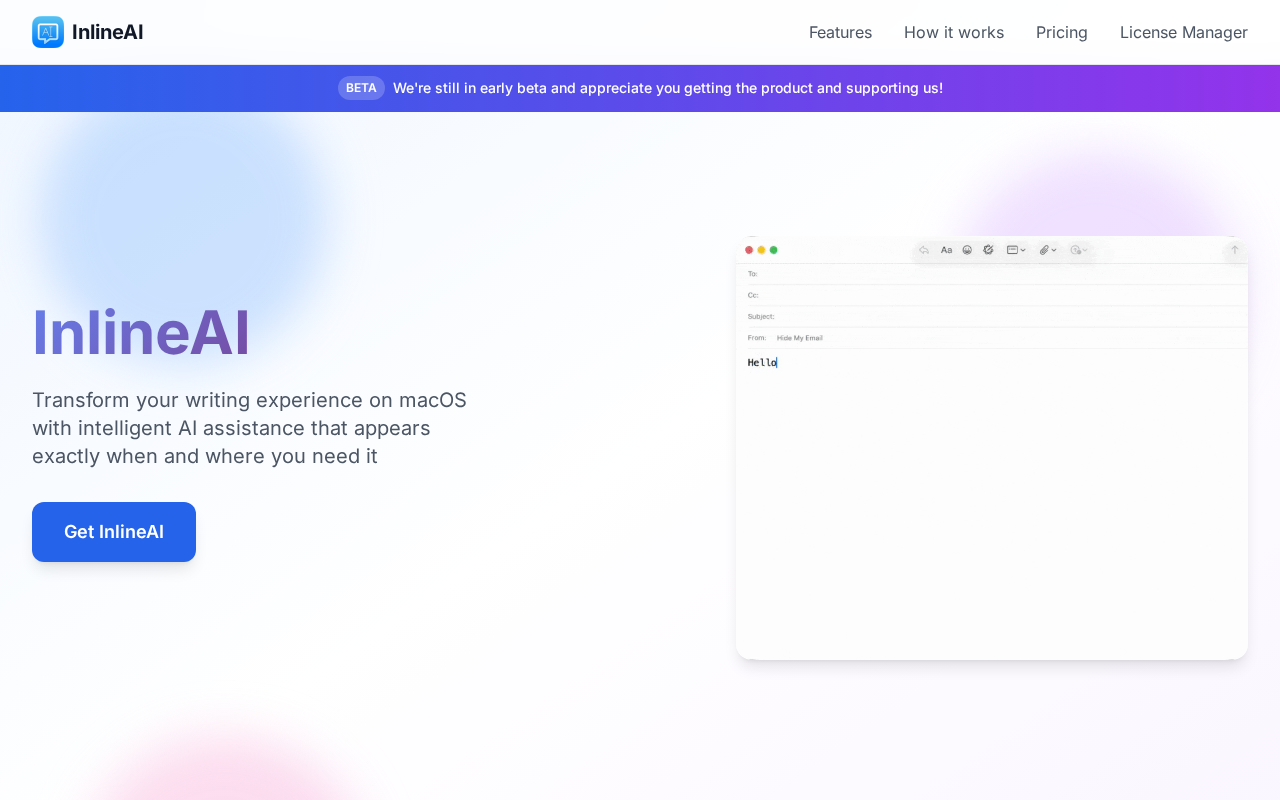
Task: Close the mail window with the red button
Action: click(749, 250)
